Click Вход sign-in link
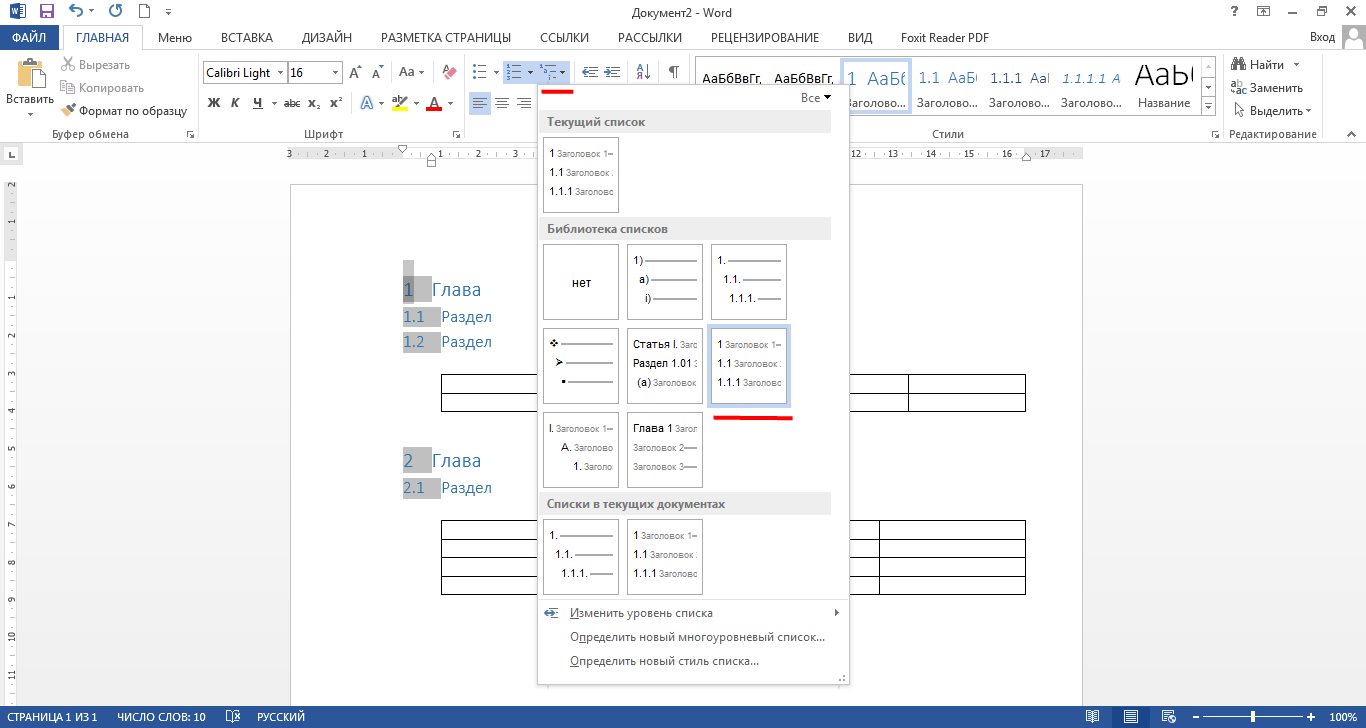Image resolution: width=1366 pixels, height=728 pixels. 1322,37
